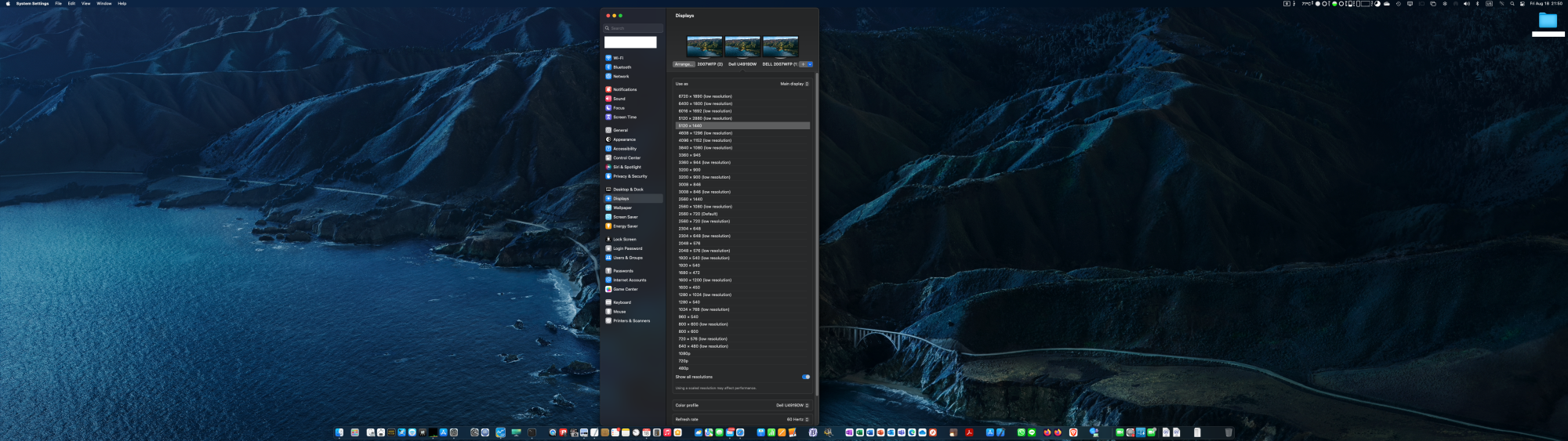Open View menu in menu bar
The width and height of the screenshot is (1568, 441).
[x=86, y=3]
